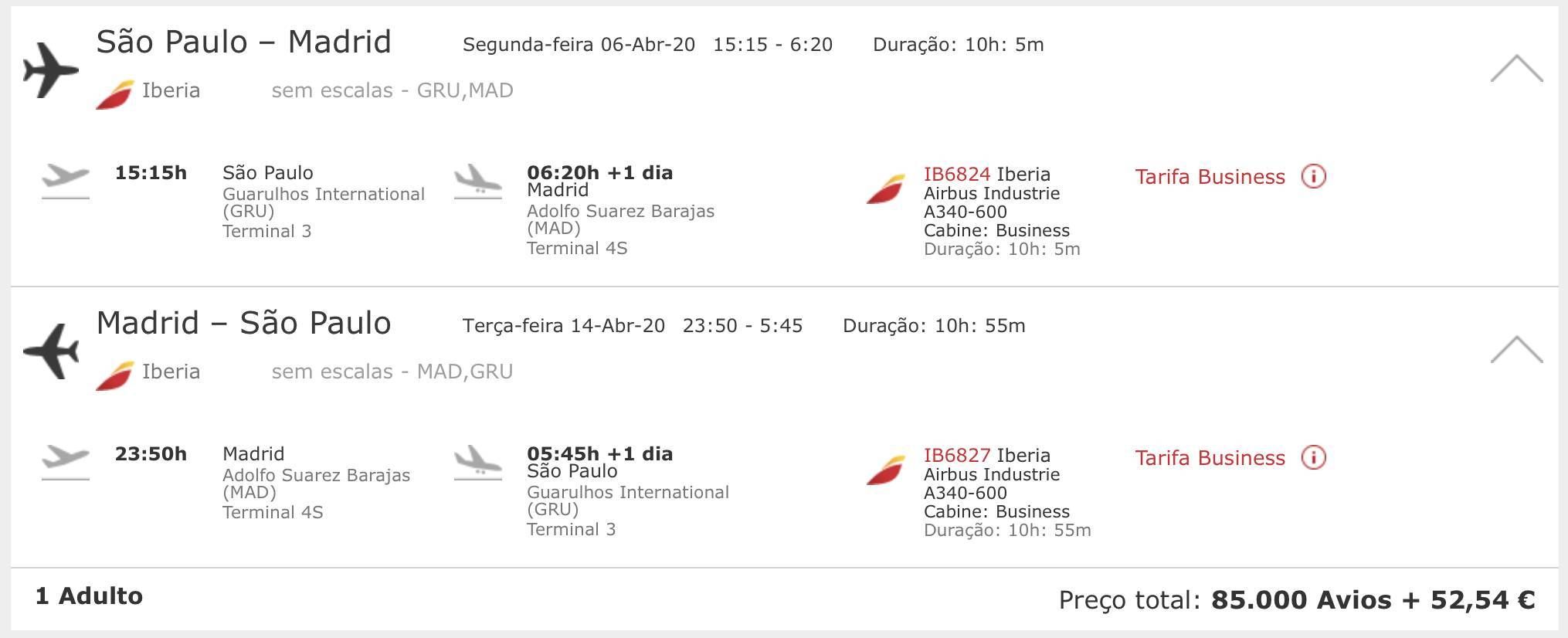Image resolution: width=1568 pixels, height=638 pixels.
Task: Click the outbound flight airplane icon
Action: coord(51,70)
